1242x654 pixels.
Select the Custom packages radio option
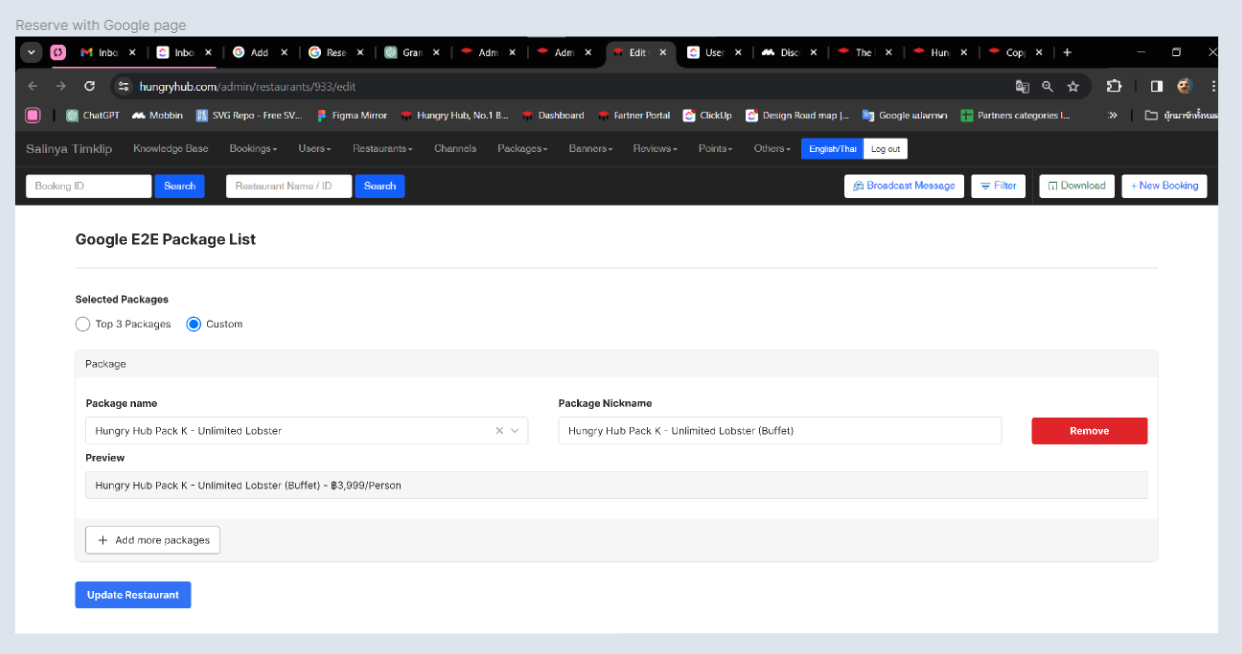(194, 324)
